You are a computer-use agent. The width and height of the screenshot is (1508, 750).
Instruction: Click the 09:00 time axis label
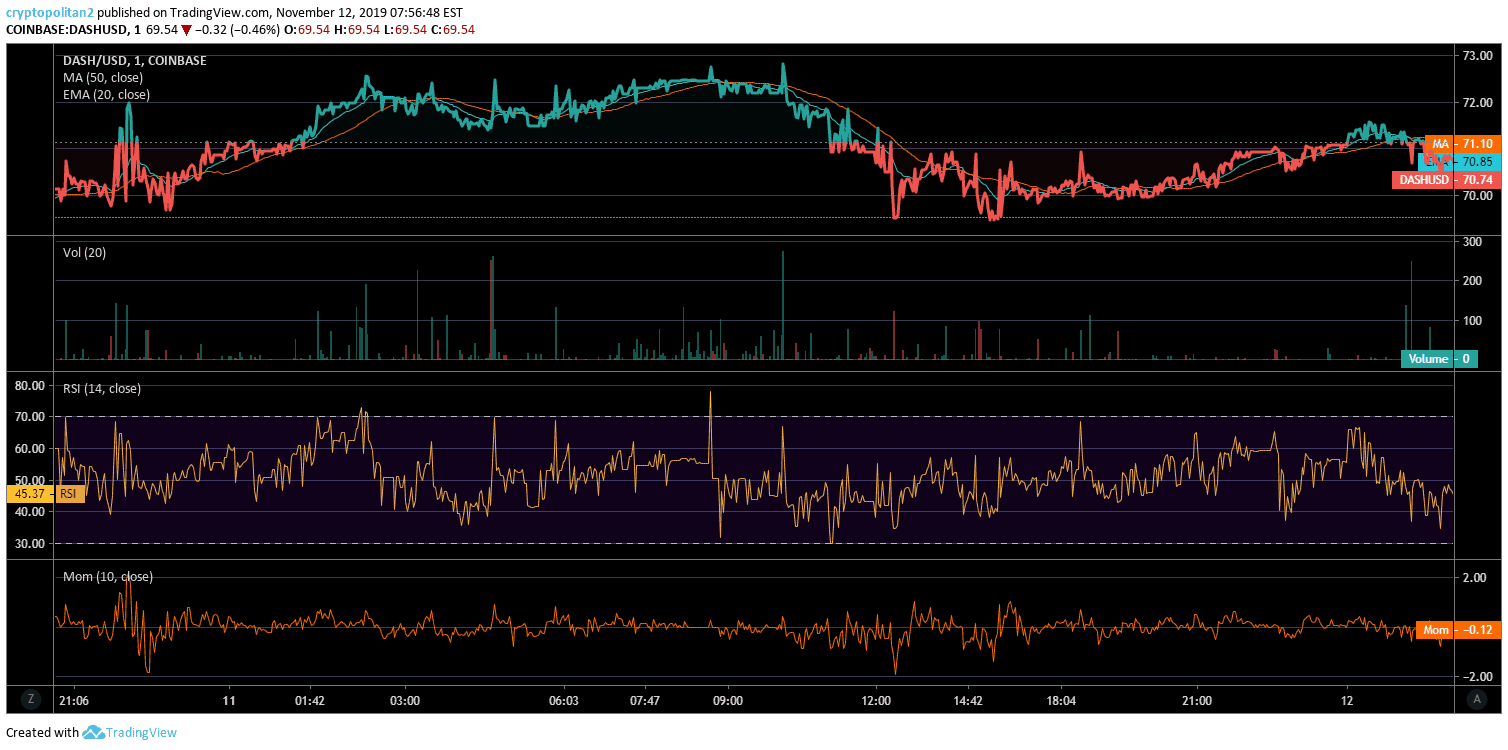[x=727, y=700]
